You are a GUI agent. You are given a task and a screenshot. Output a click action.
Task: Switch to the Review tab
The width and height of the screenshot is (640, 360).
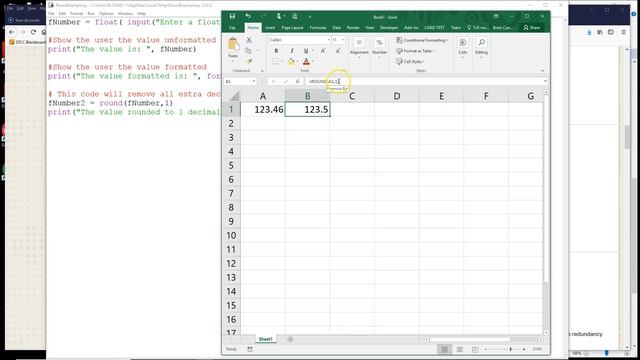point(353,27)
